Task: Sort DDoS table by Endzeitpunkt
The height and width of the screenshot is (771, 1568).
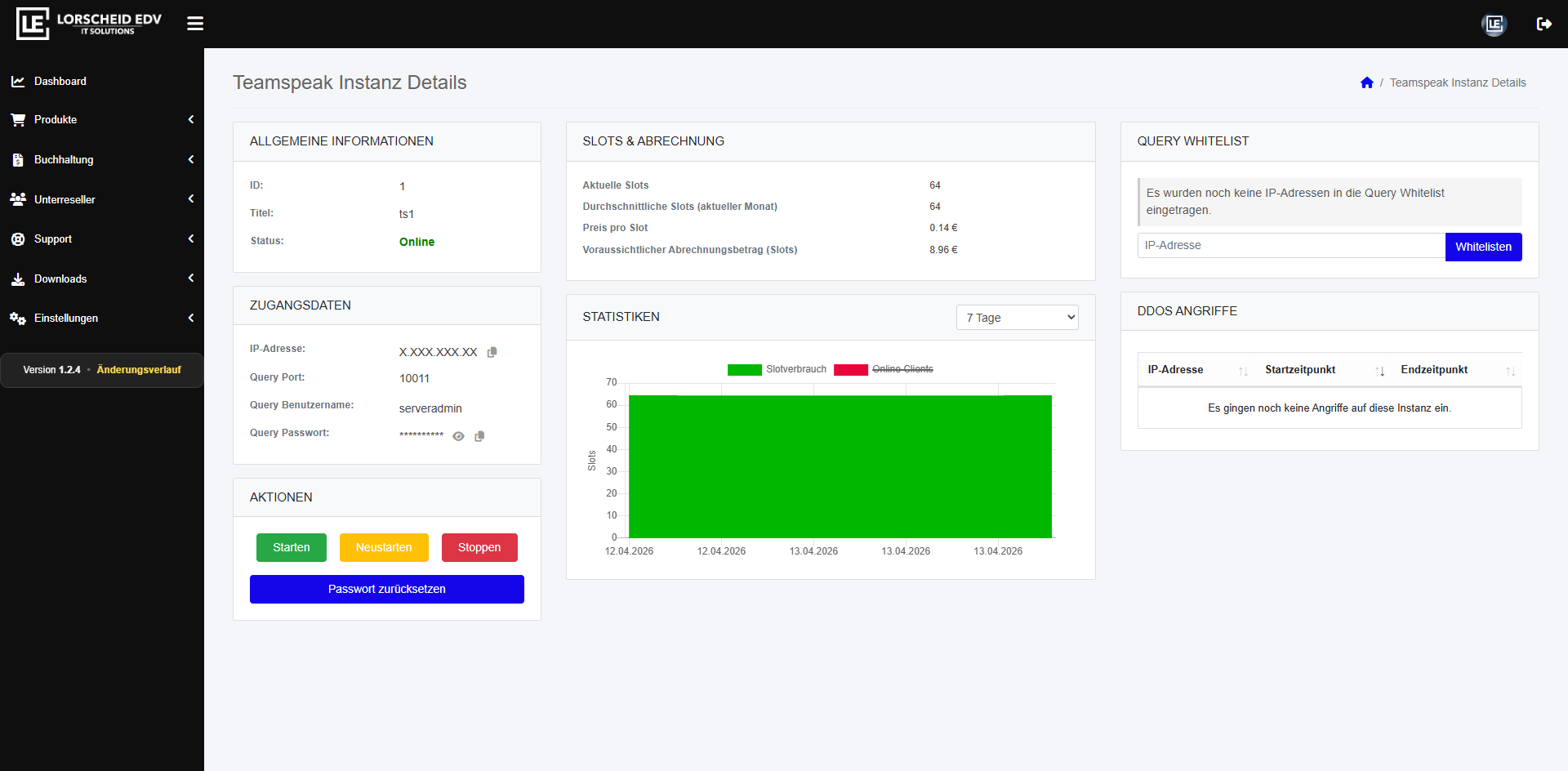Action: (x=1456, y=370)
